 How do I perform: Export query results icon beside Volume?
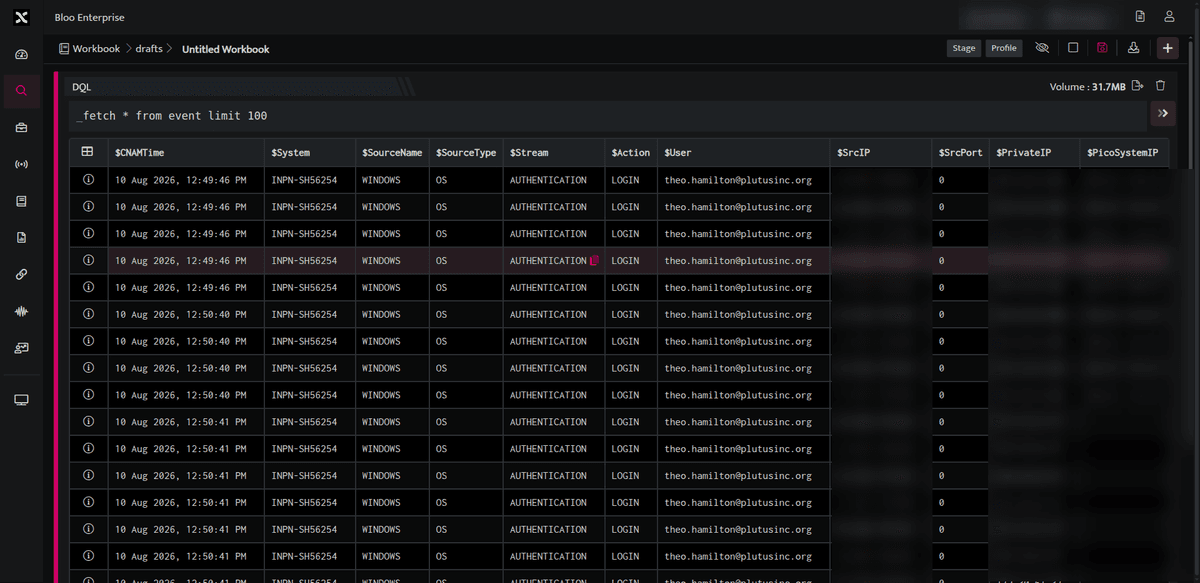click(x=1137, y=87)
